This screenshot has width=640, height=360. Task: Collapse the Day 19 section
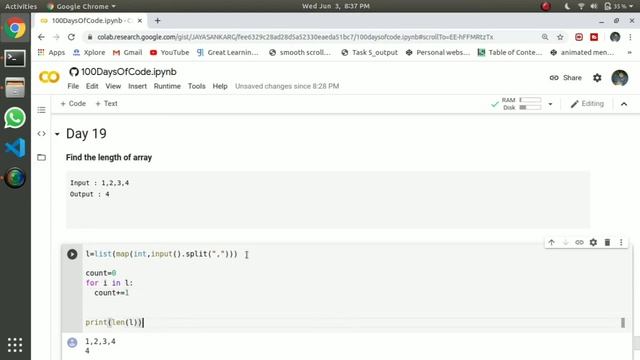click(57, 134)
